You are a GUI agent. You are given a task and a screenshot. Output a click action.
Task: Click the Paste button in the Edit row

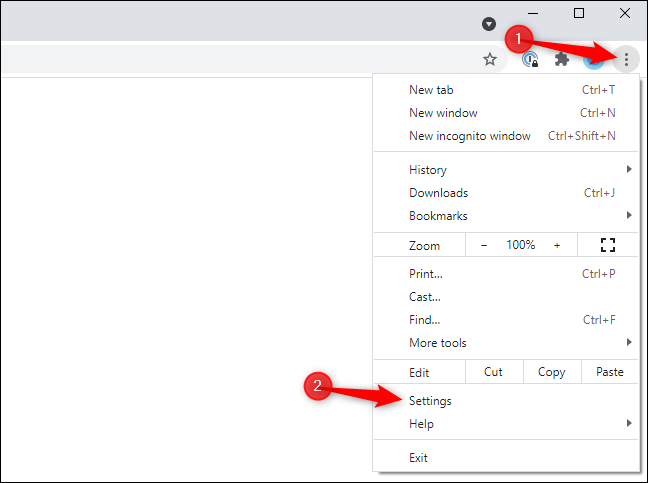pos(610,372)
